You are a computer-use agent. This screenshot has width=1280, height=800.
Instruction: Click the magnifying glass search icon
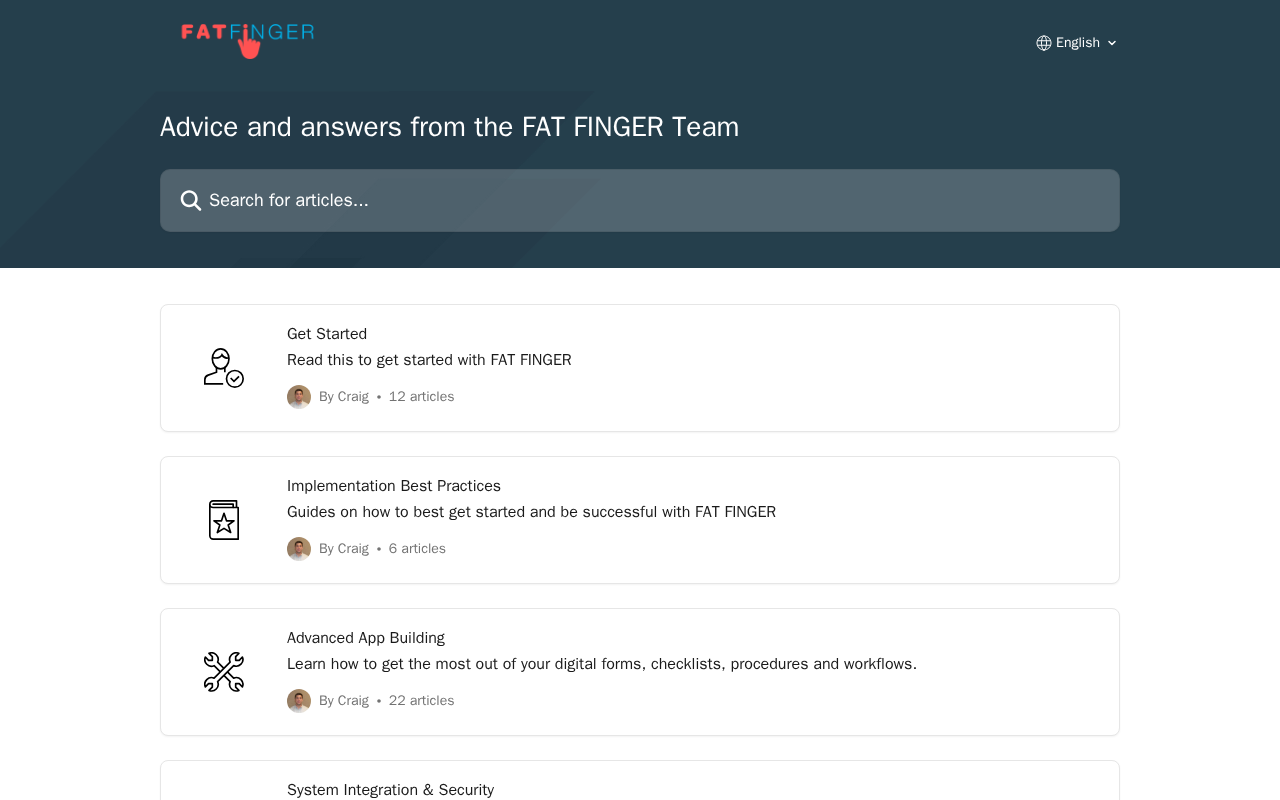pos(190,201)
